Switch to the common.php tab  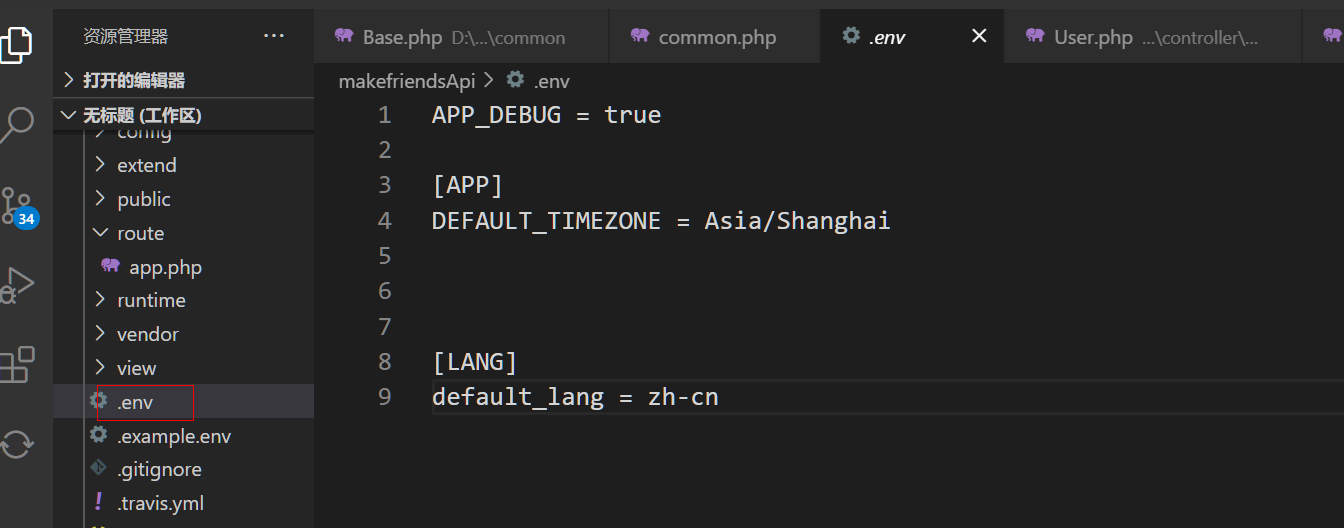tap(716, 38)
